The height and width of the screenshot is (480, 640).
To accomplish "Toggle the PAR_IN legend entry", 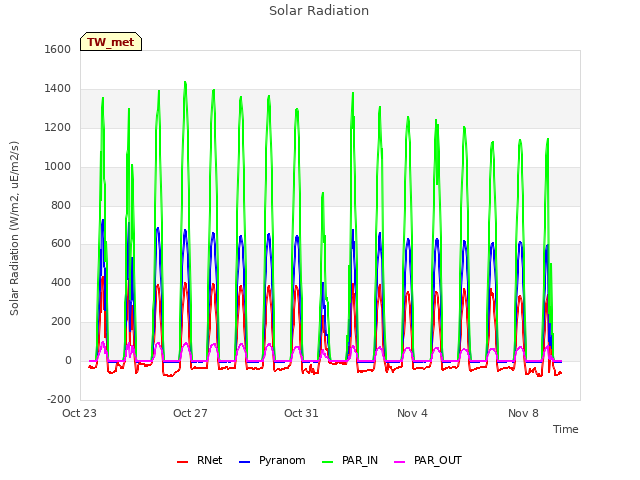I will (x=350, y=460).
